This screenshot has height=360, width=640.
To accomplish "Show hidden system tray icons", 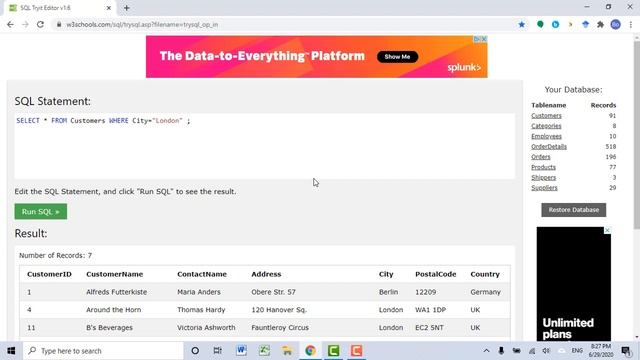I will [x=486, y=351].
